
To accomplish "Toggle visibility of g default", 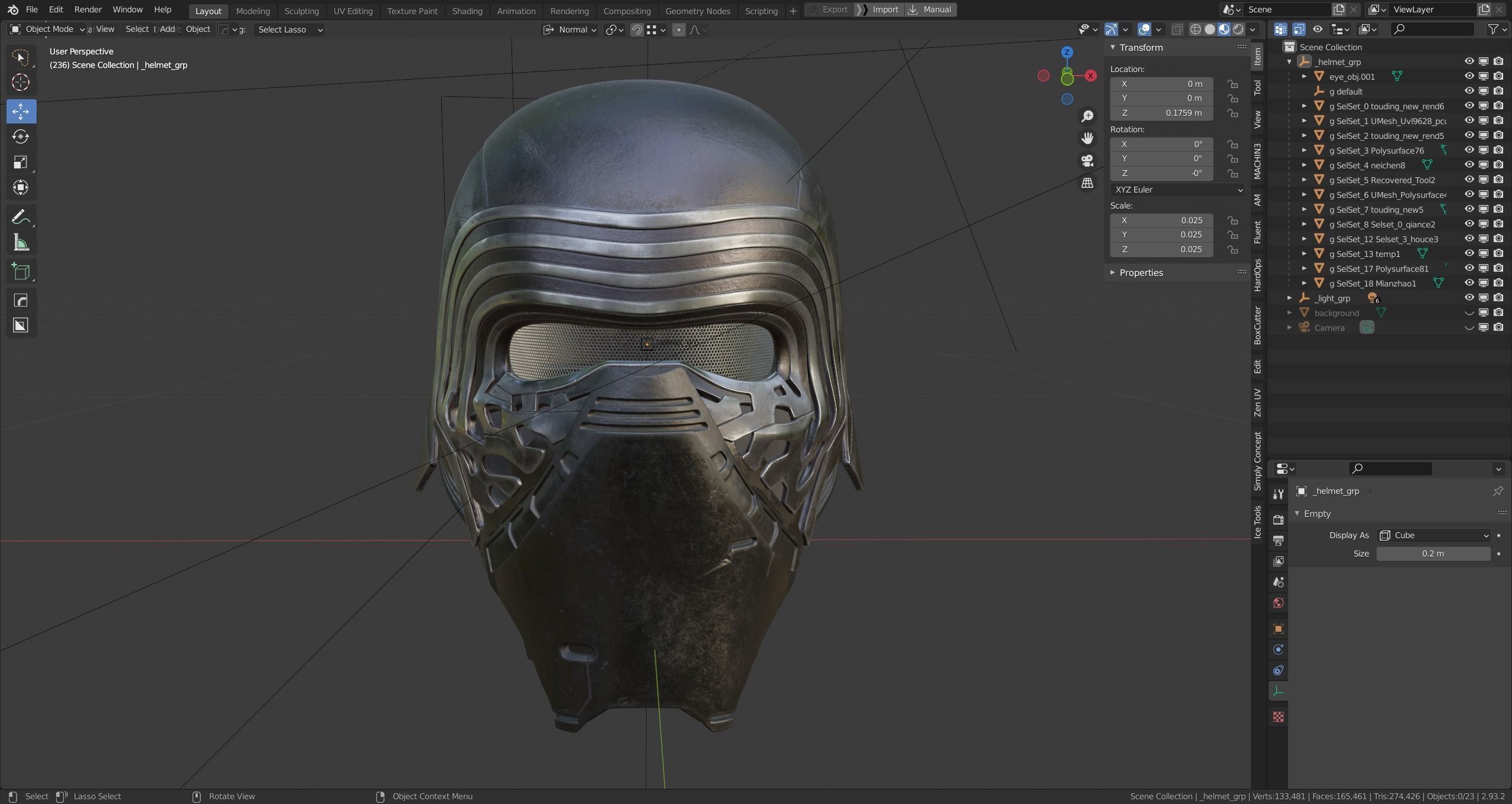I will [x=1469, y=91].
